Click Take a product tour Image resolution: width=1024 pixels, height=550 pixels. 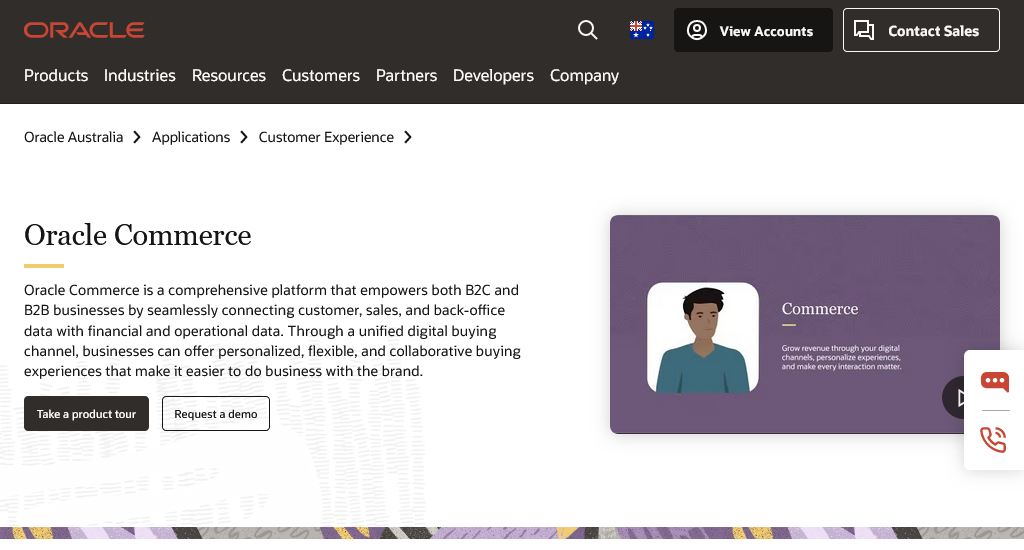(x=87, y=414)
